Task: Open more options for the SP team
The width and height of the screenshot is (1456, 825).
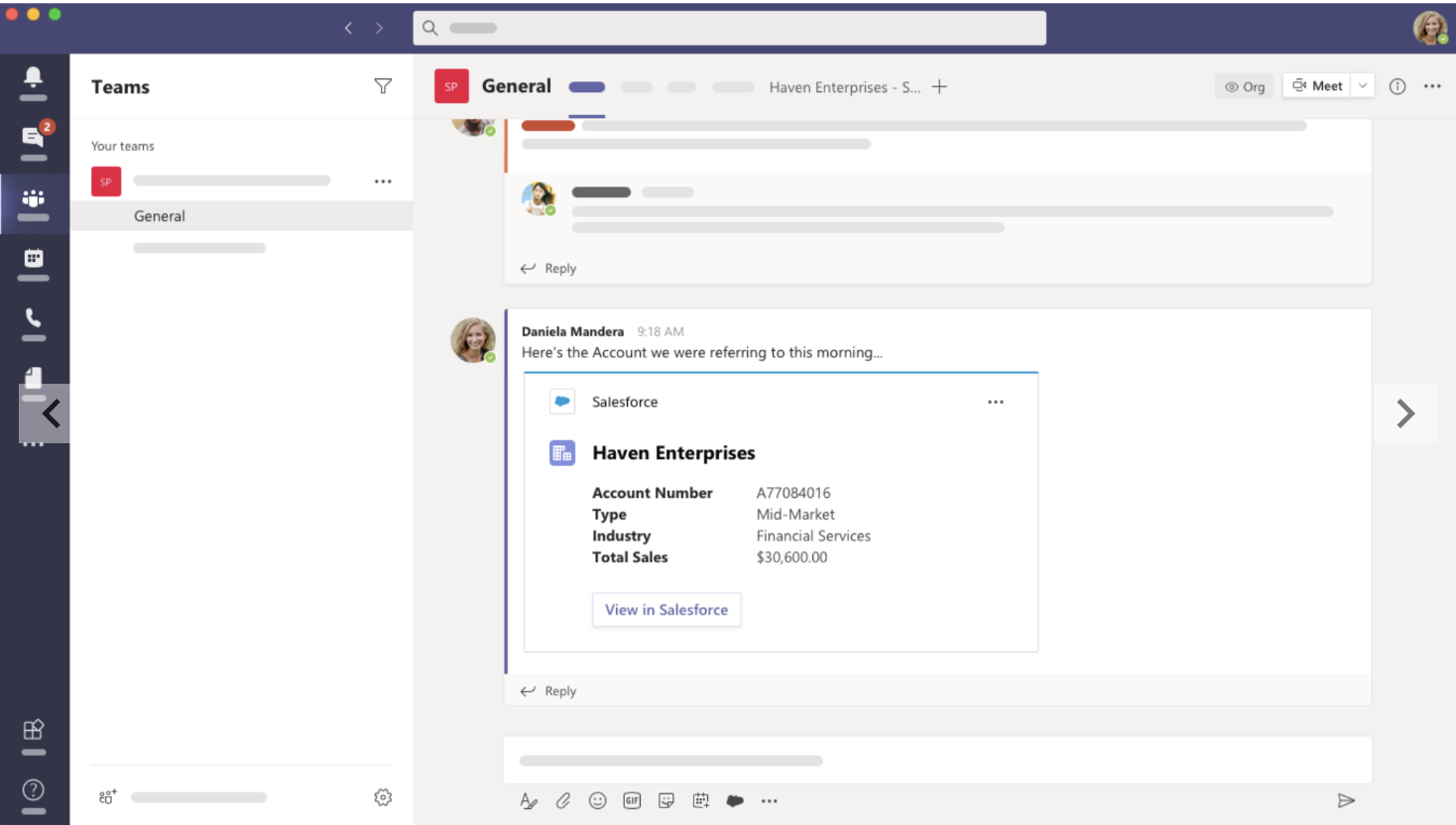Action: pos(383,181)
